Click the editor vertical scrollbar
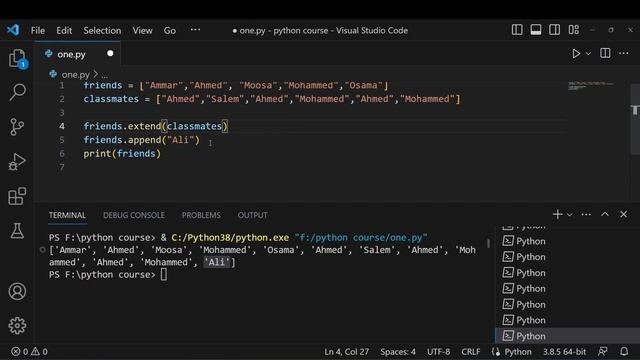Image resolution: width=640 pixels, height=360 pixels. (x=635, y=118)
